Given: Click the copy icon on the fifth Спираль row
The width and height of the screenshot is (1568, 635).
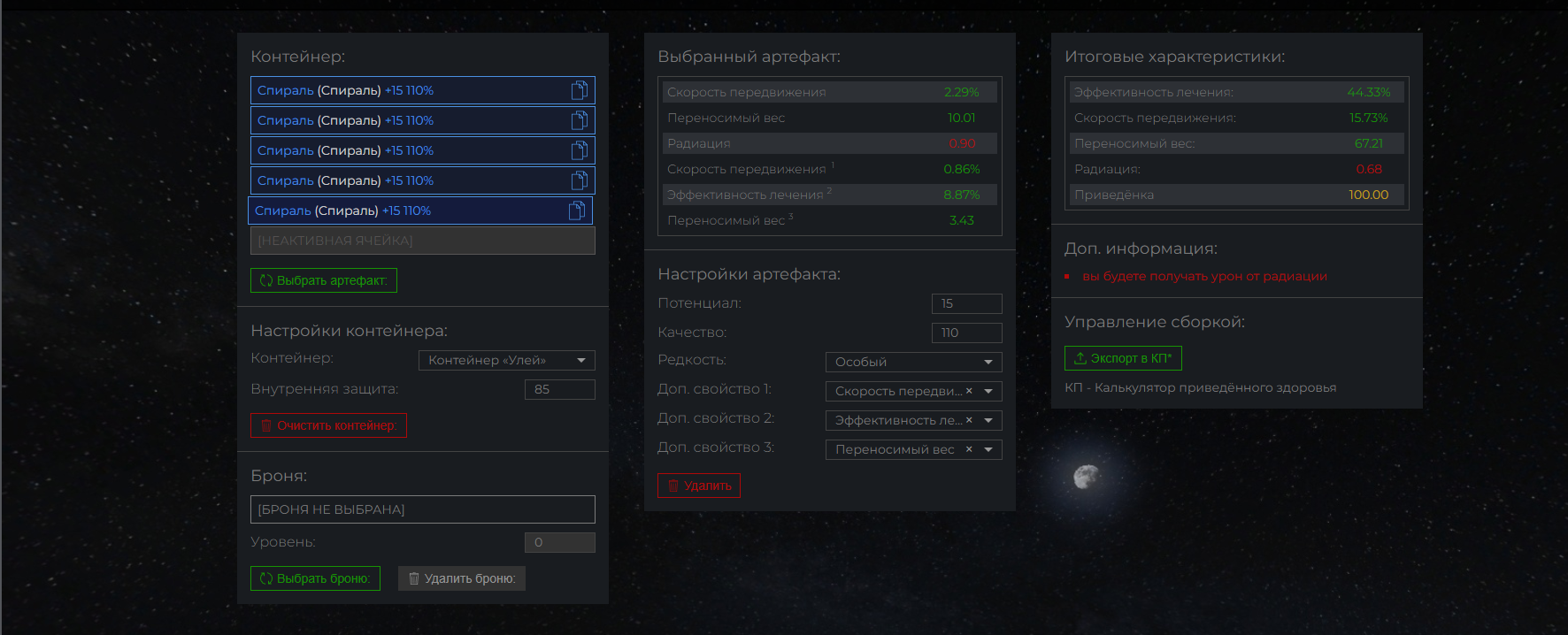Looking at the screenshot, I should (x=576, y=210).
